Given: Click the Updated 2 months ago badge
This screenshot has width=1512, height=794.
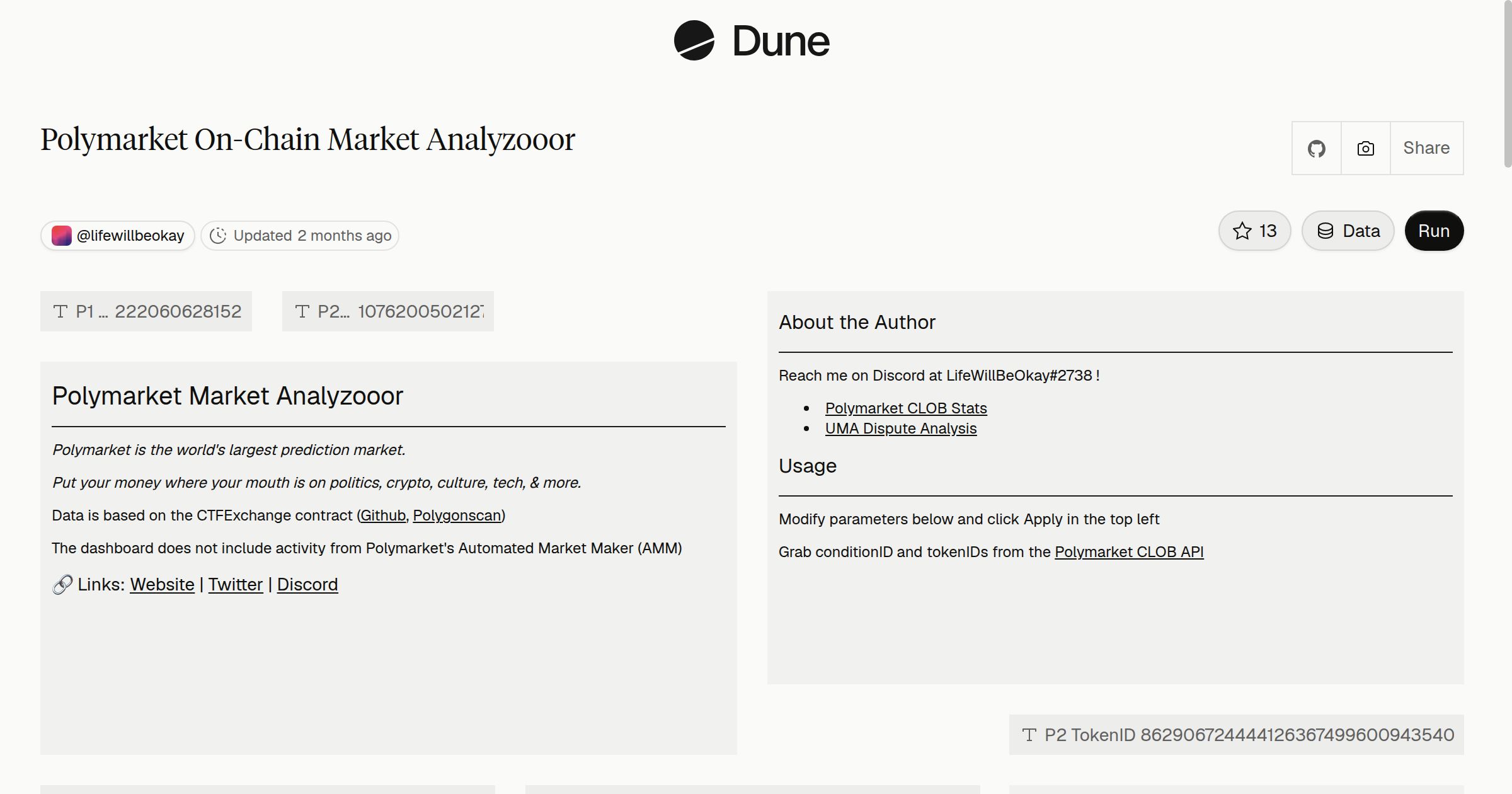Looking at the screenshot, I should pos(300,236).
